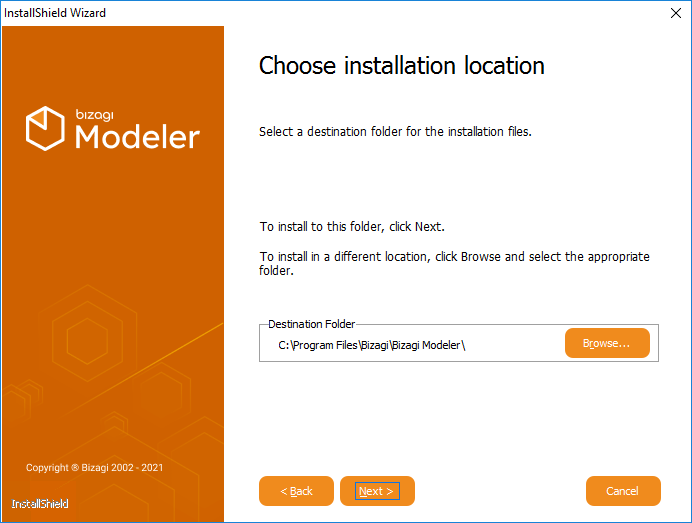The width and height of the screenshot is (692, 523).
Task: Click the Copyright Bizagi 2002 - 2021 text
Action: 94,467
